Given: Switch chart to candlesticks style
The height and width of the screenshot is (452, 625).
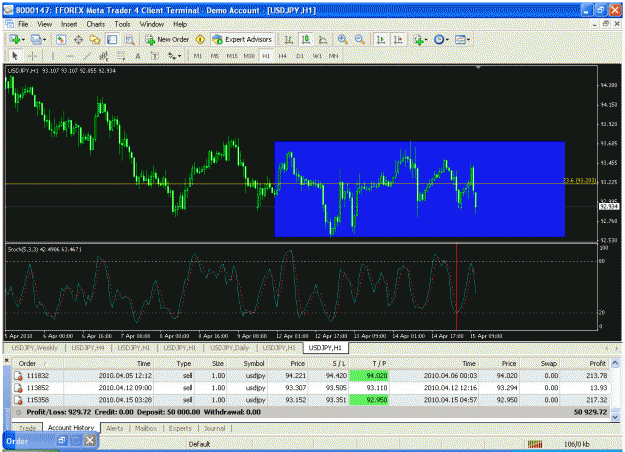Looking at the screenshot, I should [306, 39].
